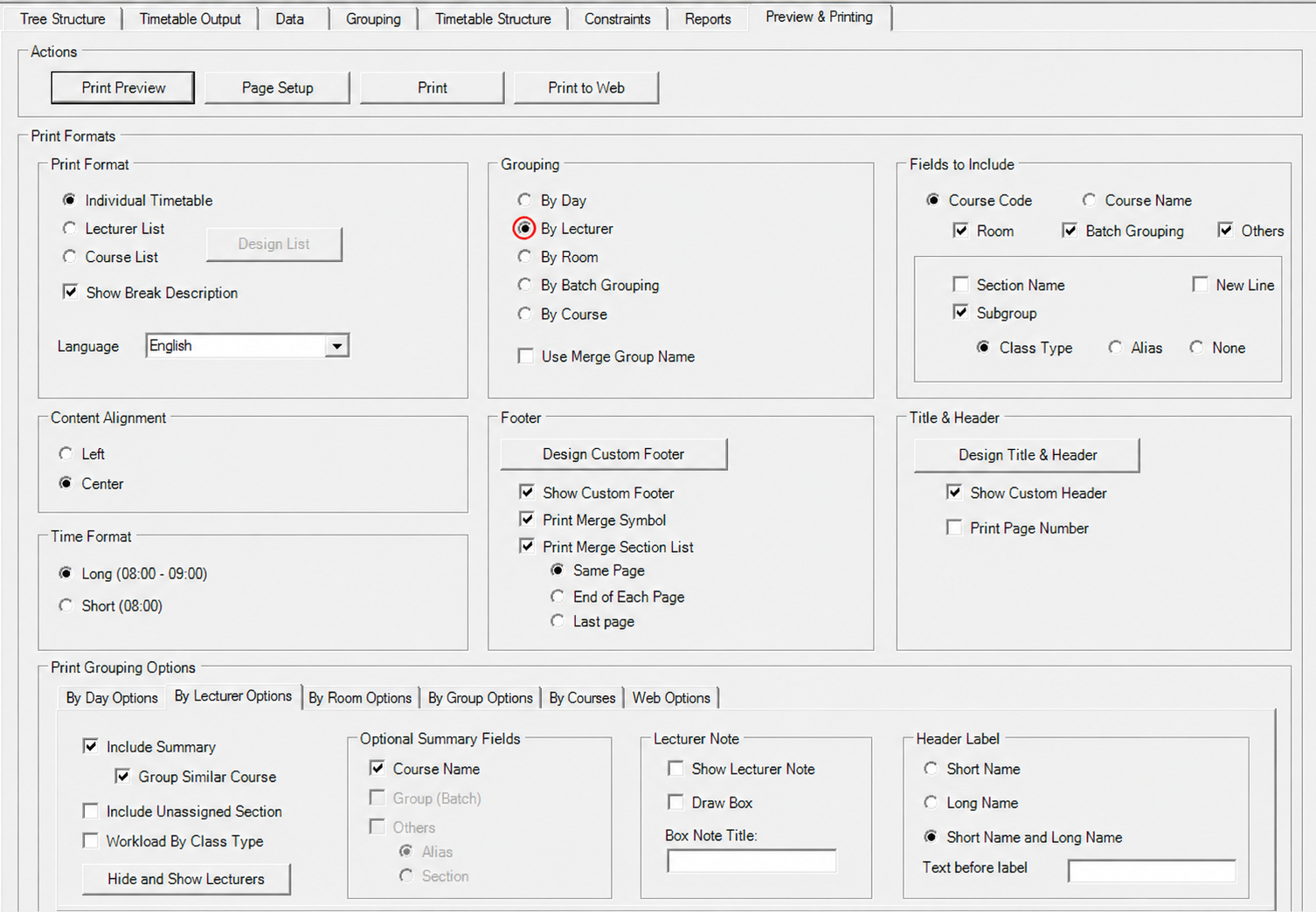The width and height of the screenshot is (1316, 912).
Task: Open the Page Setup dialog
Action: pyautogui.click(x=278, y=87)
